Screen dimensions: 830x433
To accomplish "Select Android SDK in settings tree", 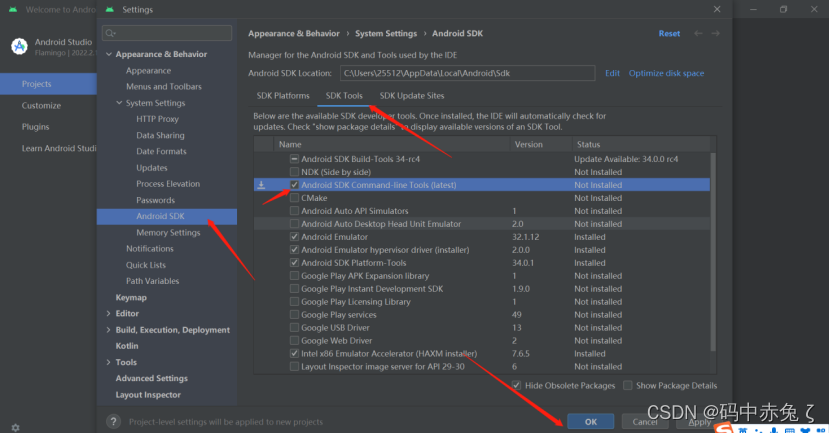I will pyautogui.click(x=167, y=216).
